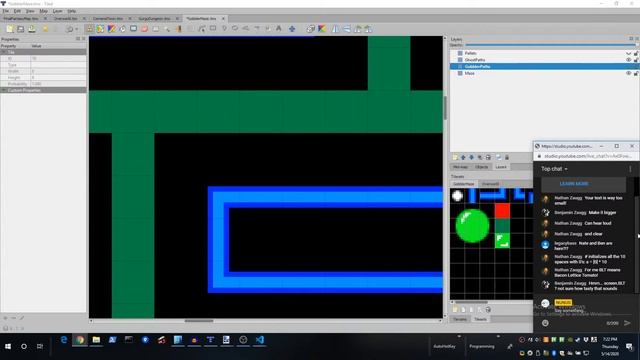Save the current map

pyautogui.click(x=31, y=29)
